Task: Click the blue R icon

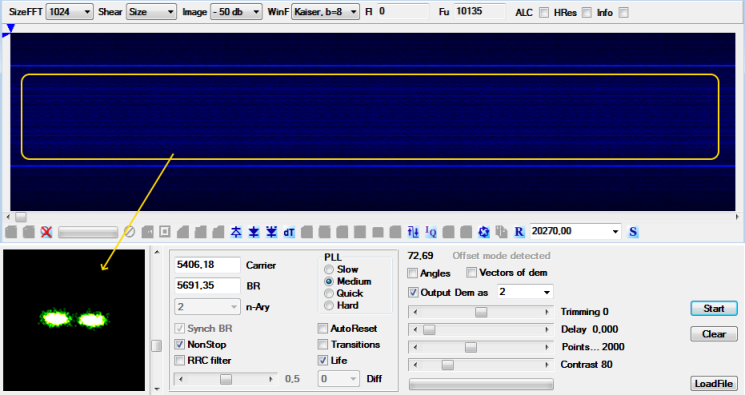Action: (x=519, y=232)
